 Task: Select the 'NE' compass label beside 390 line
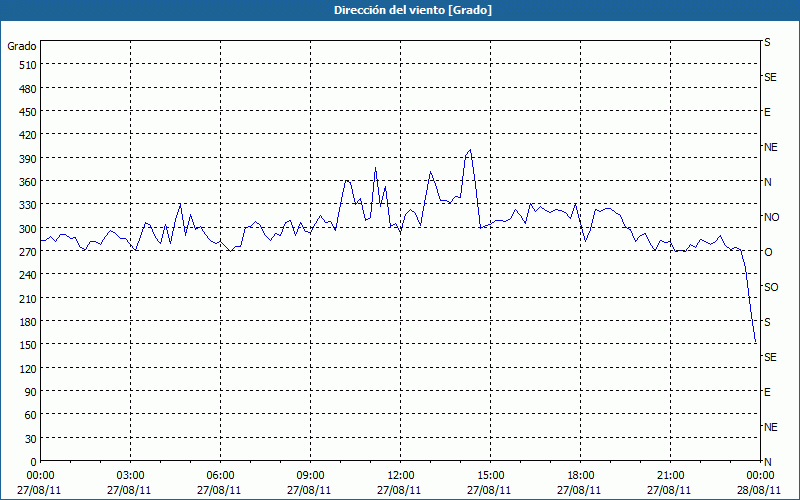[770, 147]
